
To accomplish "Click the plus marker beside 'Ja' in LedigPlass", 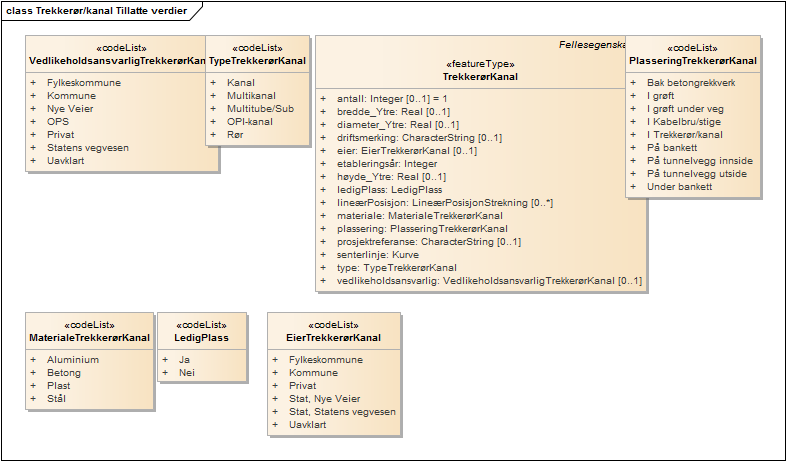I will (166, 360).
